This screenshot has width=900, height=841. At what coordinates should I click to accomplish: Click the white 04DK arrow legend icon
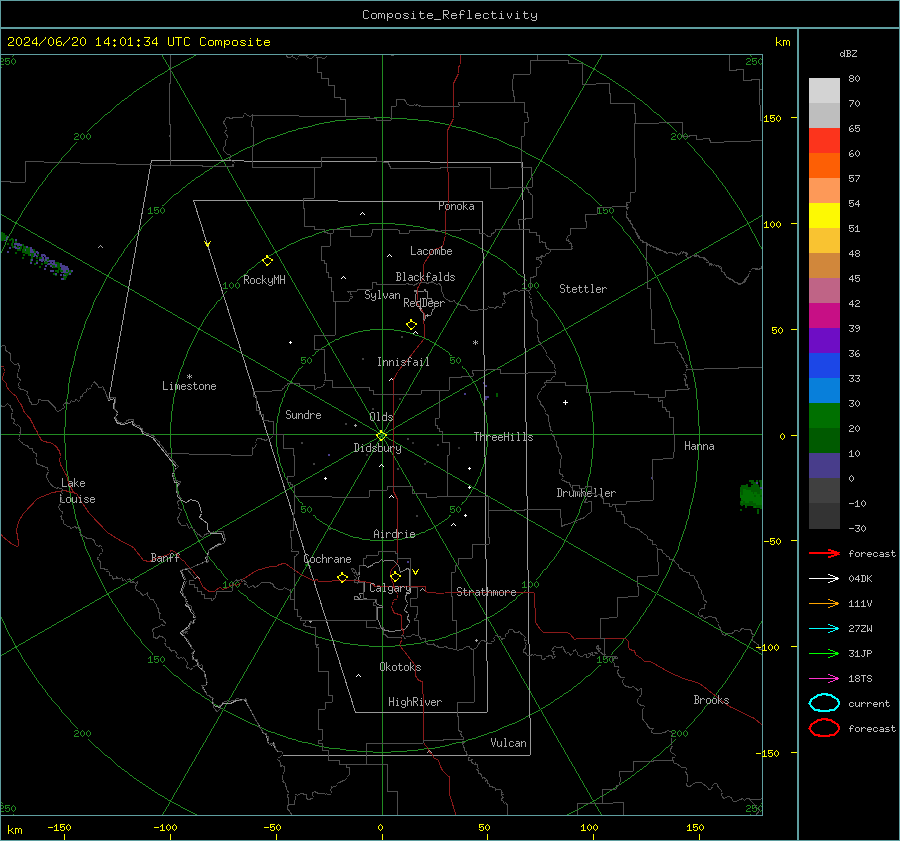824,578
